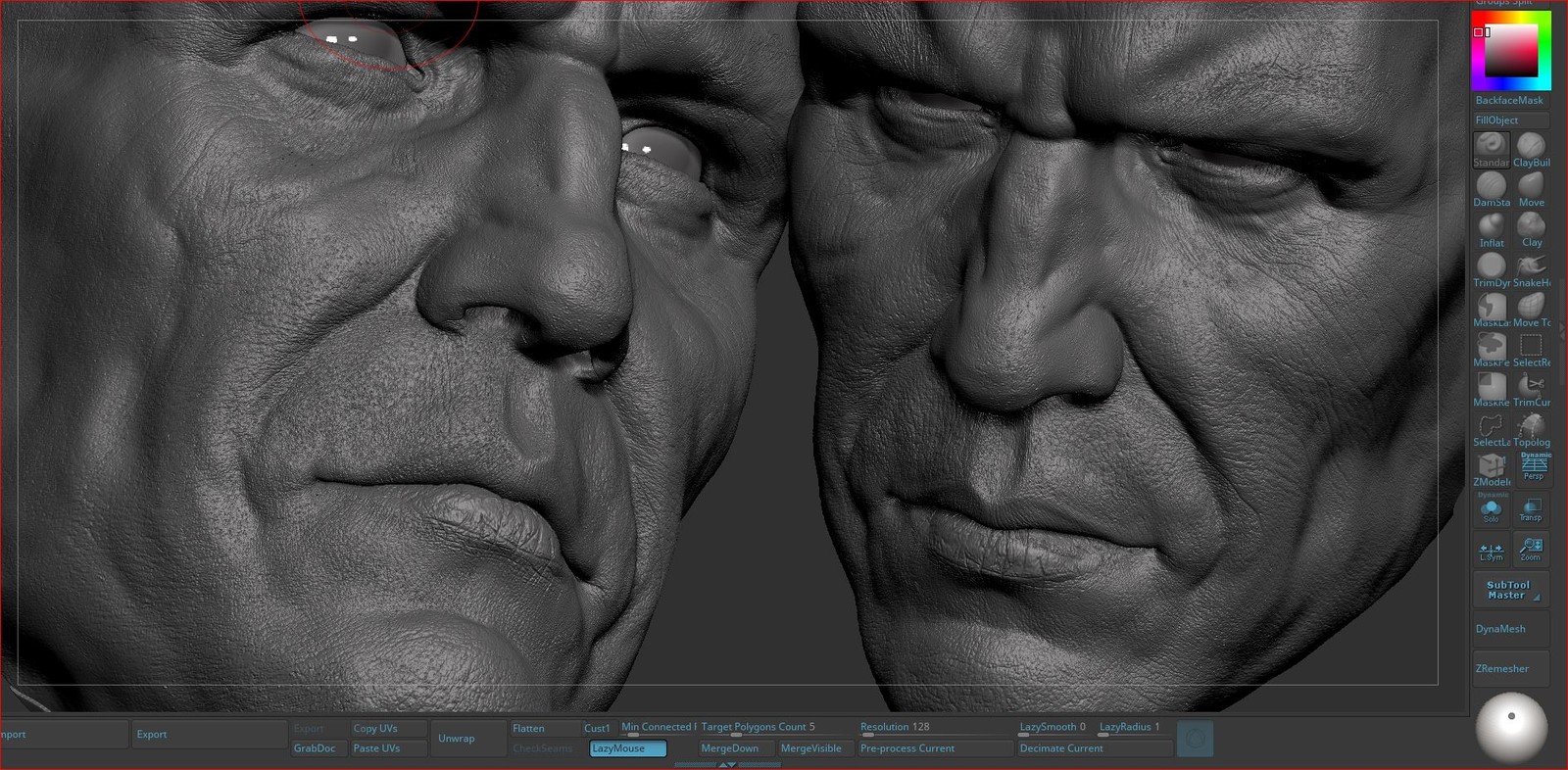Toggle Transp transparency mode
This screenshot has height=770, width=1568.
[x=1531, y=507]
